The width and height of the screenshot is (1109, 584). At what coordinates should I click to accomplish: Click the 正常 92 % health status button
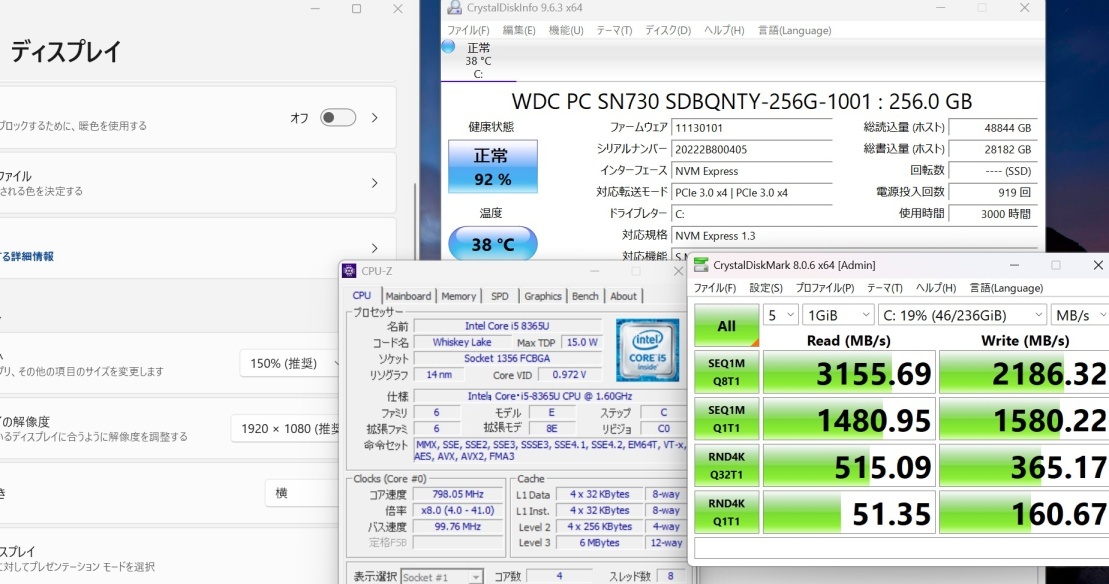click(493, 167)
